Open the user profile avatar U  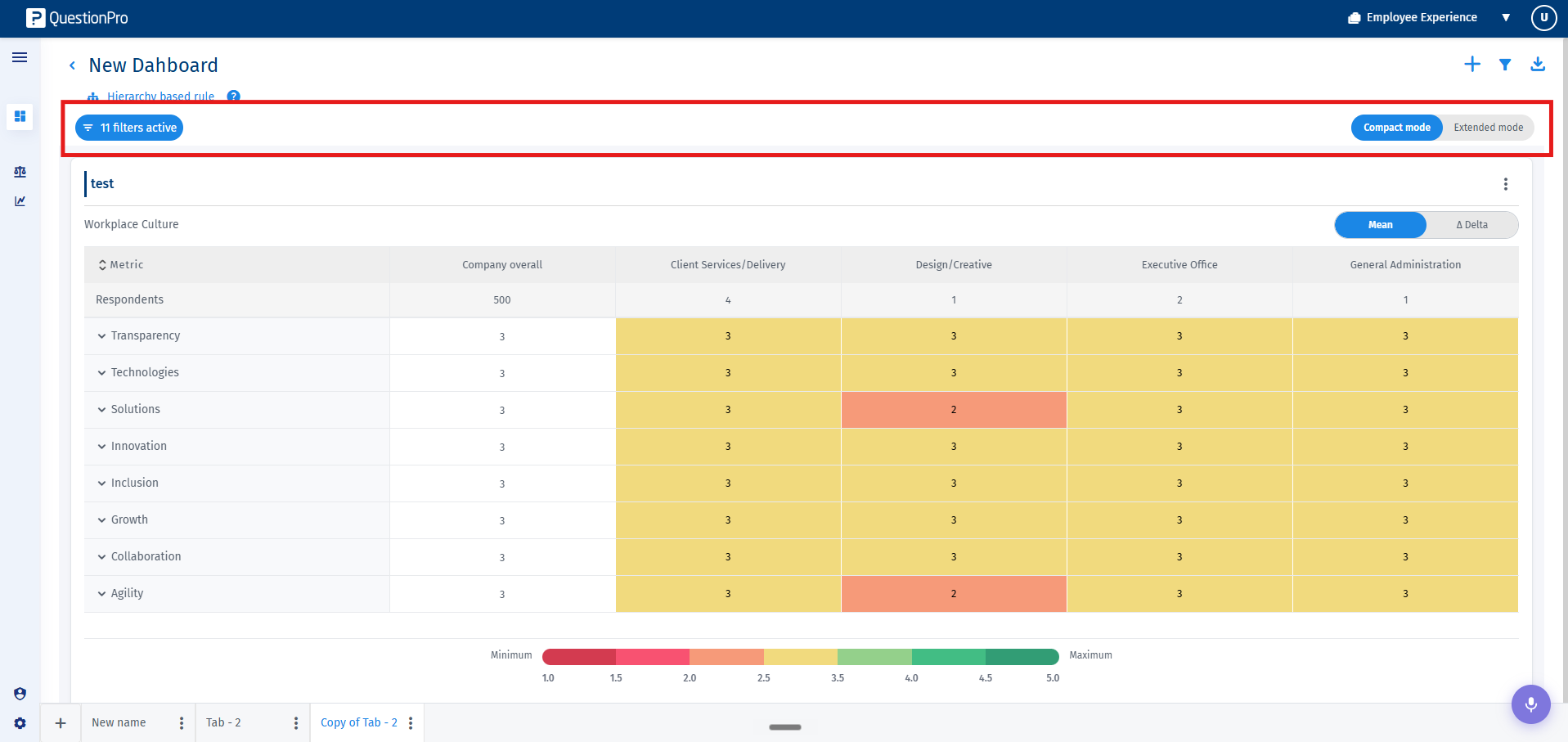[x=1543, y=17]
